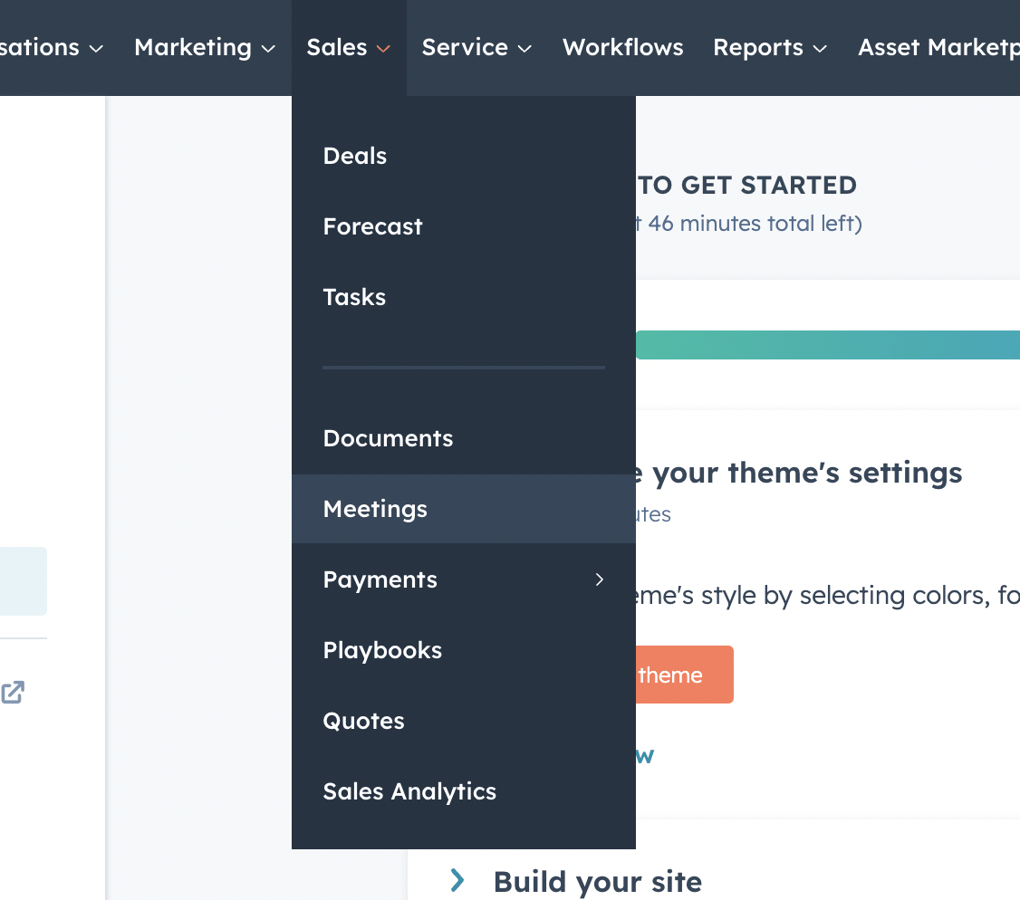Open Playbooks from the Sales menu
The image size is (1020, 900).
point(382,650)
